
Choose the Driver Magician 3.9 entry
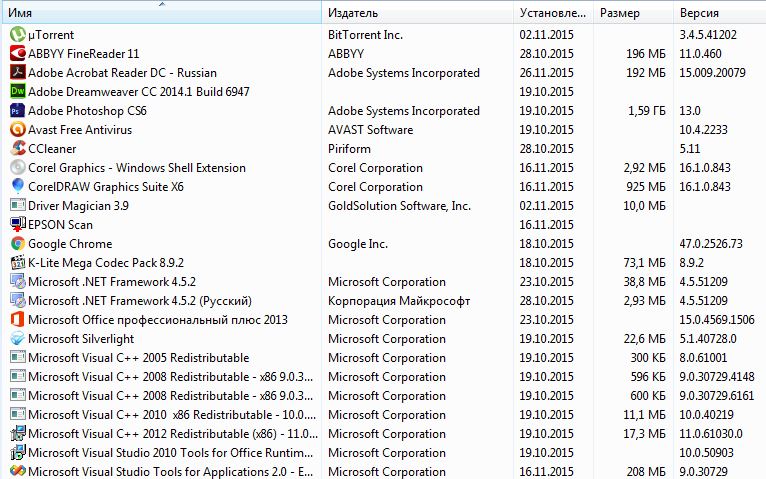pos(78,206)
